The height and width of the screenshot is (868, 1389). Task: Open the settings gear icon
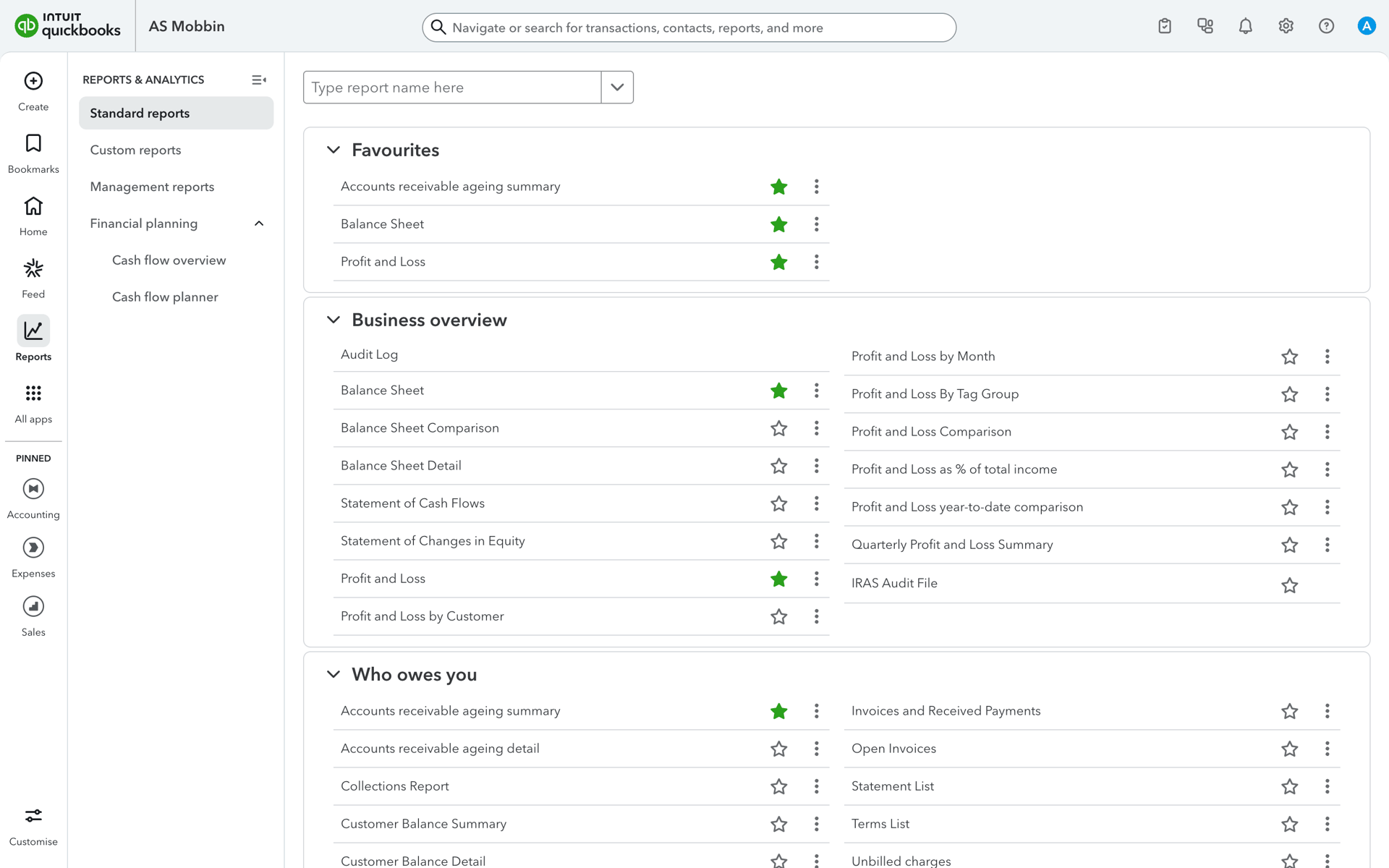(1286, 26)
